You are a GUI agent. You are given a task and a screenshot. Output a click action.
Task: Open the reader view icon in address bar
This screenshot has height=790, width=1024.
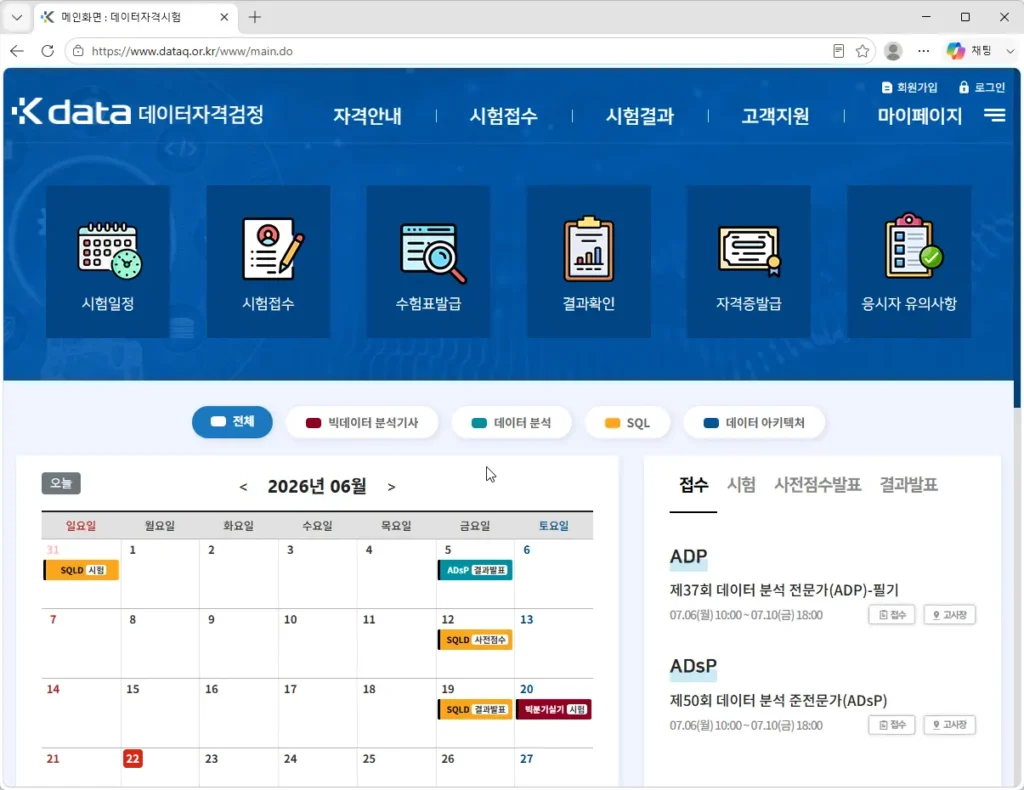click(839, 51)
